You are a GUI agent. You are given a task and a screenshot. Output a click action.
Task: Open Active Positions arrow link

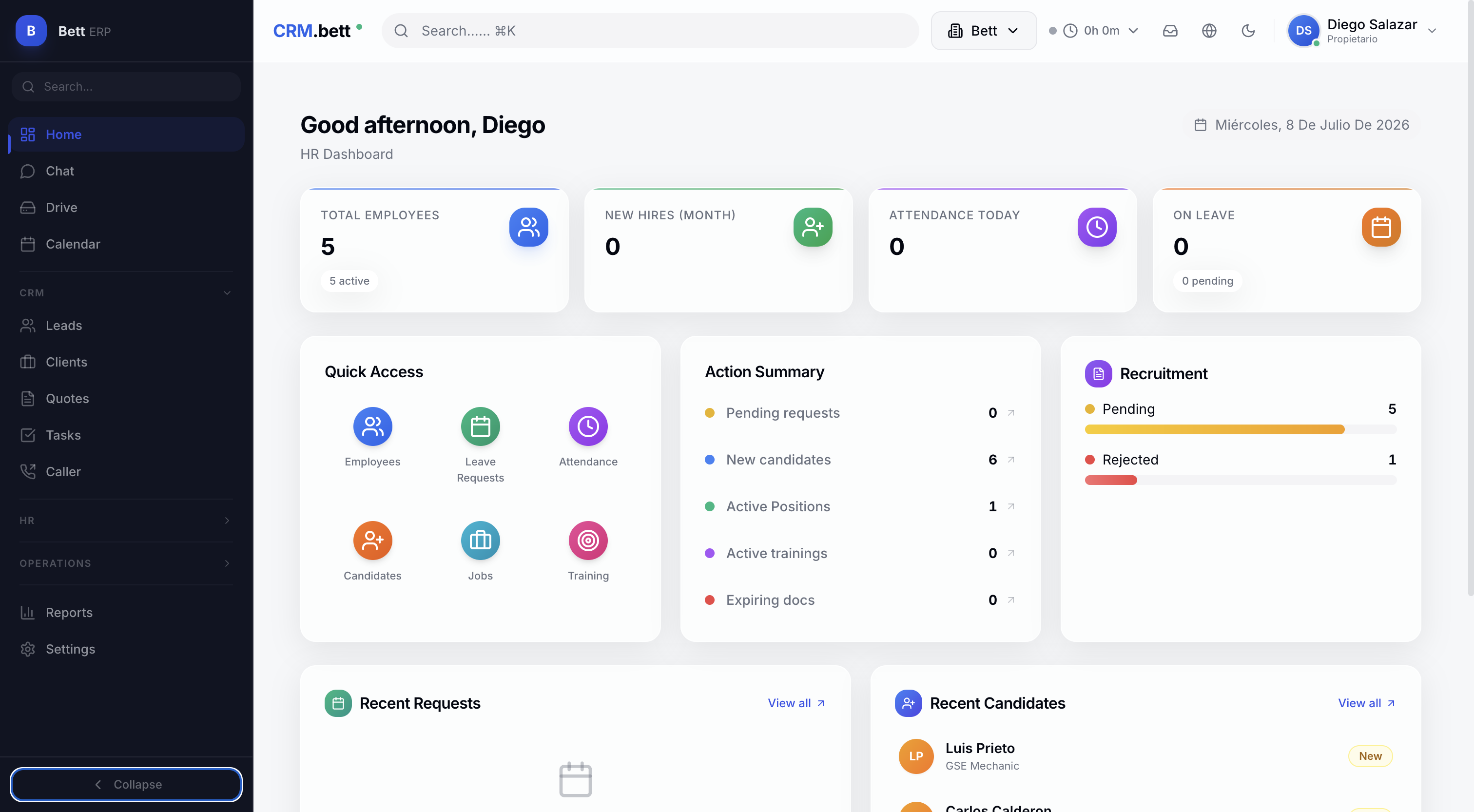[x=1011, y=506]
